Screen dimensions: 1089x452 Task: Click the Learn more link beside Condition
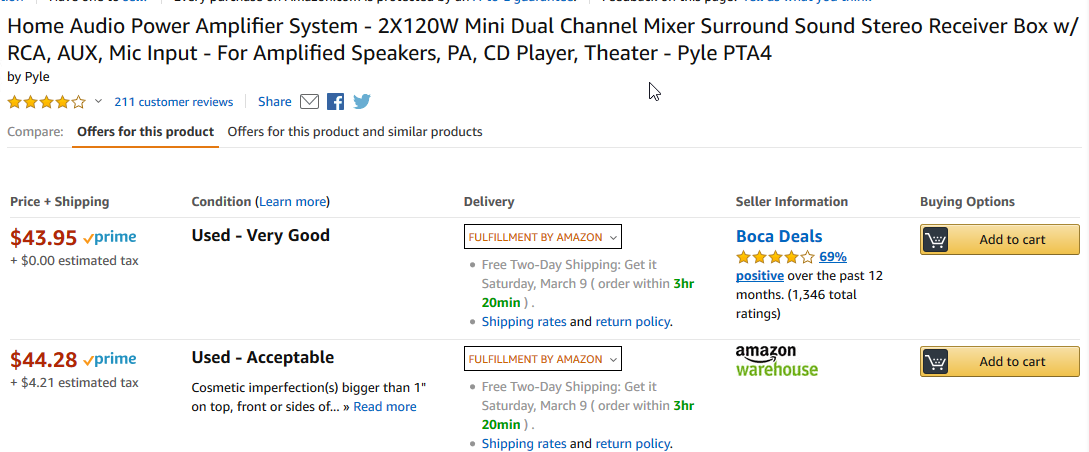[292, 202]
